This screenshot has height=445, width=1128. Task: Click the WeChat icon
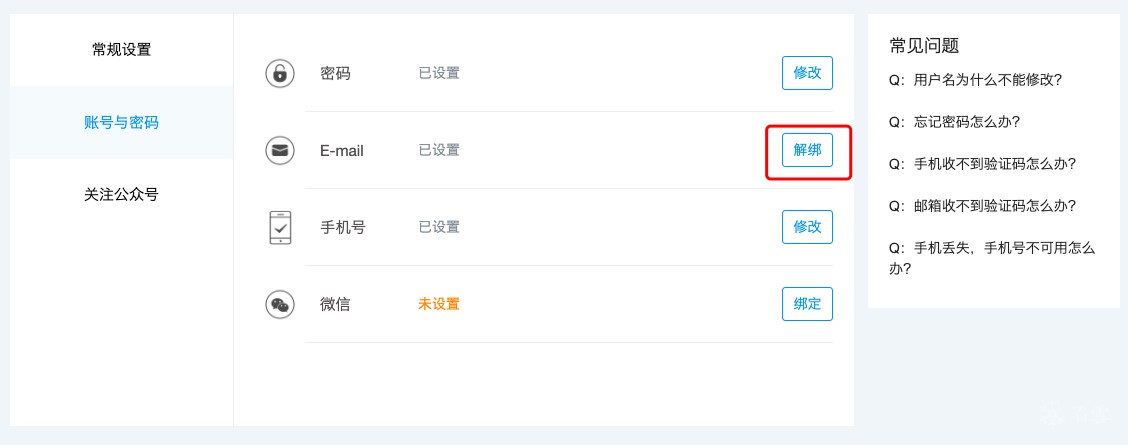[280, 304]
